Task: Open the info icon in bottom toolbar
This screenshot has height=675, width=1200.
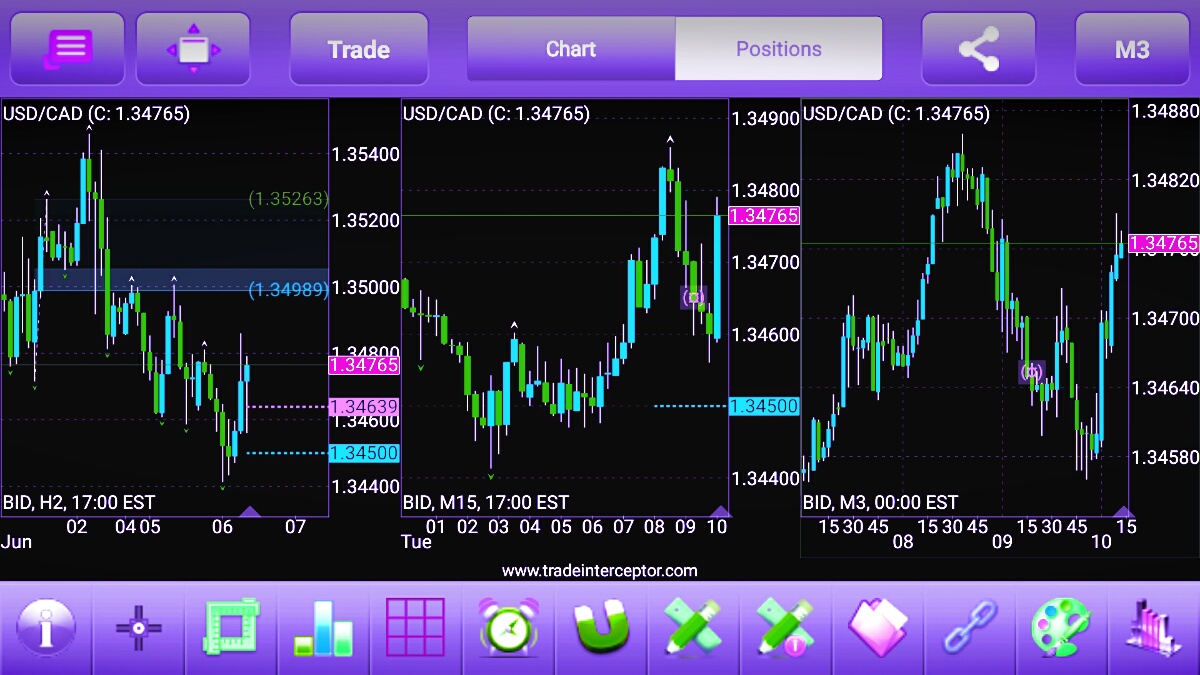Action: coord(45,628)
